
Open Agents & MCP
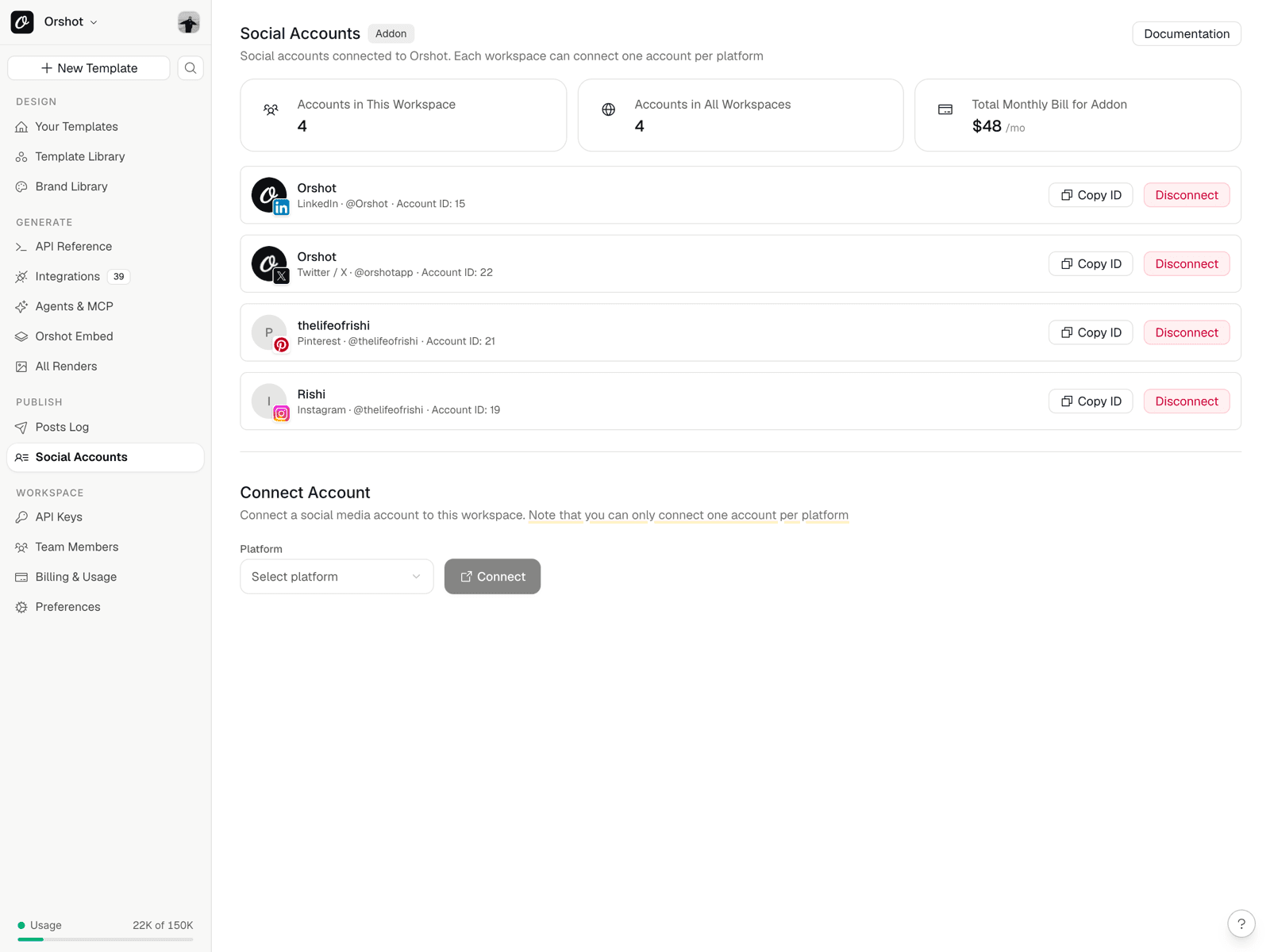click(x=106, y=307)
